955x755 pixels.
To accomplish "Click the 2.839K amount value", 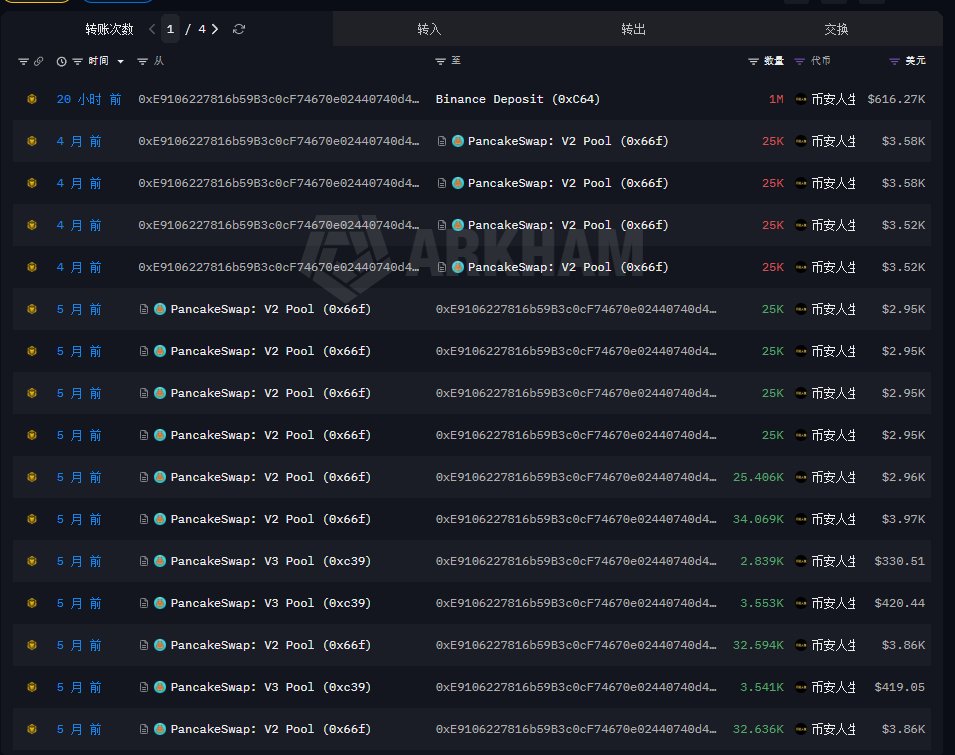I will tap(762, 561).
